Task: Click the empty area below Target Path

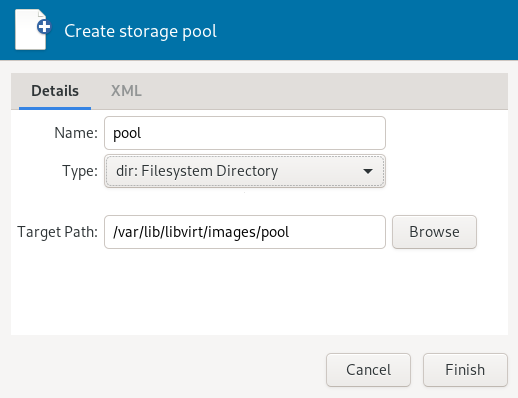Action: [x=259, y=292]
